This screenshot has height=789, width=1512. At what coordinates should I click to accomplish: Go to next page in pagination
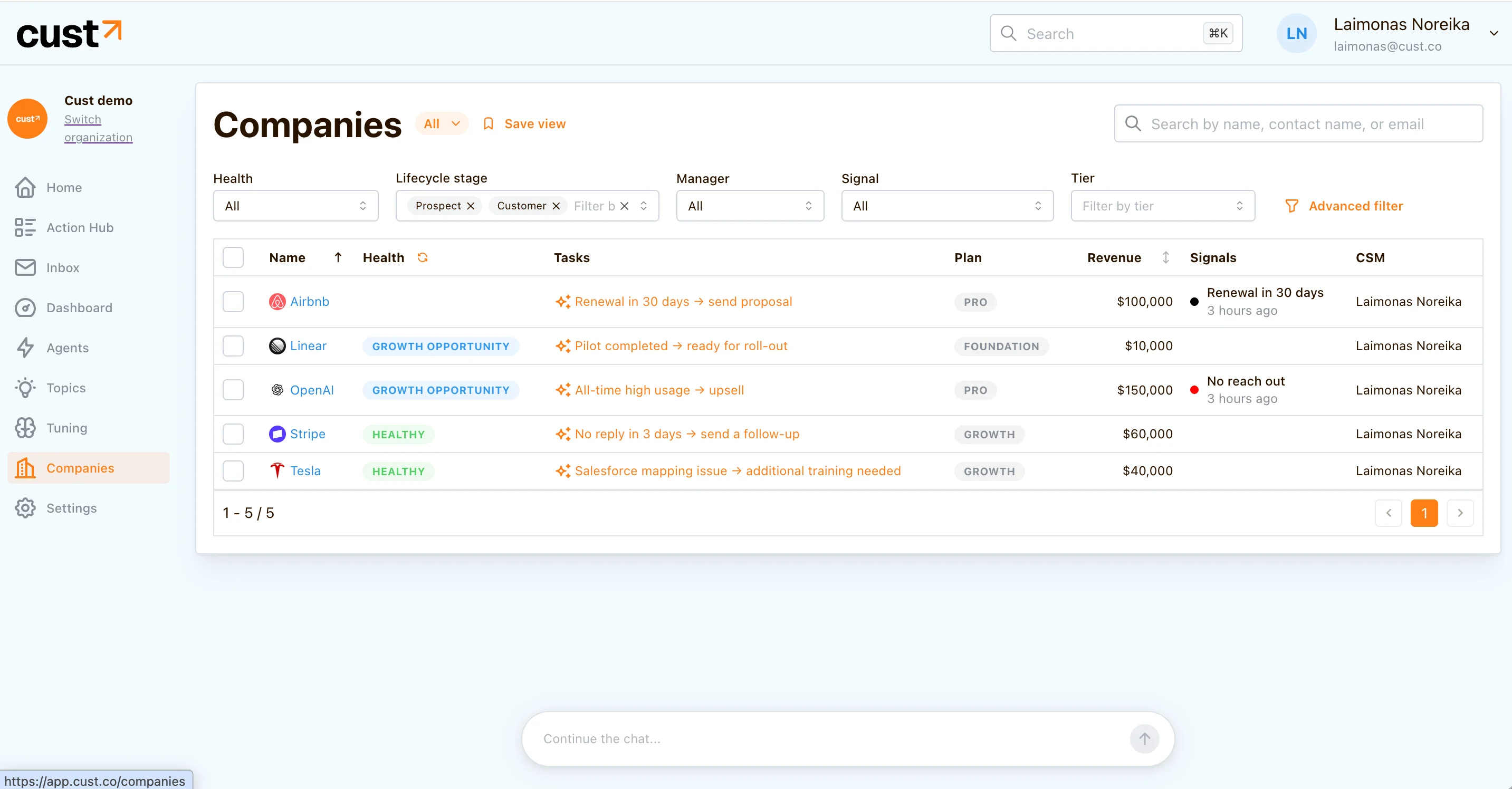tap(1460, 513)
